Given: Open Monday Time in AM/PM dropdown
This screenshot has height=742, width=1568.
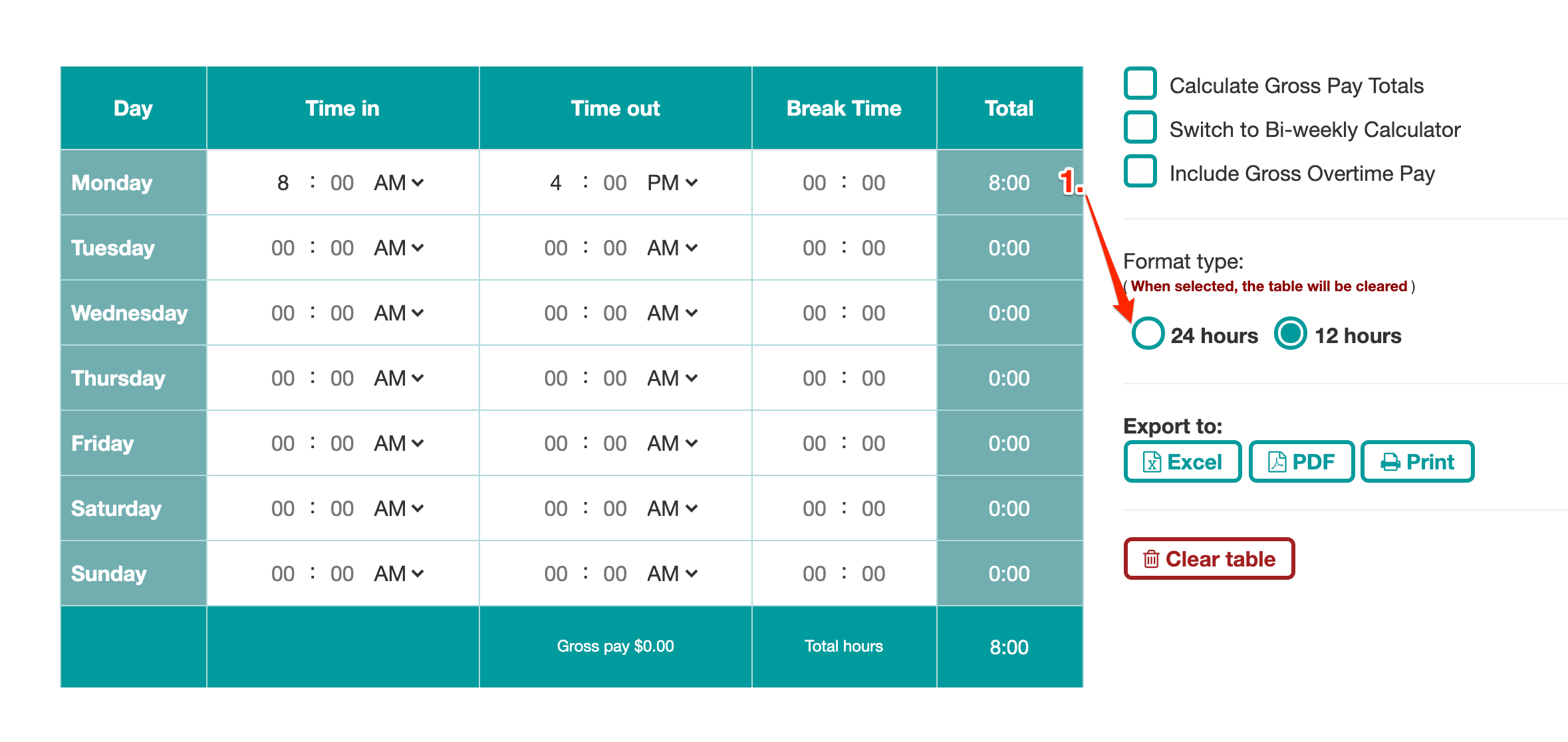Looking at the screenshot, I should (x=399, y=183).
